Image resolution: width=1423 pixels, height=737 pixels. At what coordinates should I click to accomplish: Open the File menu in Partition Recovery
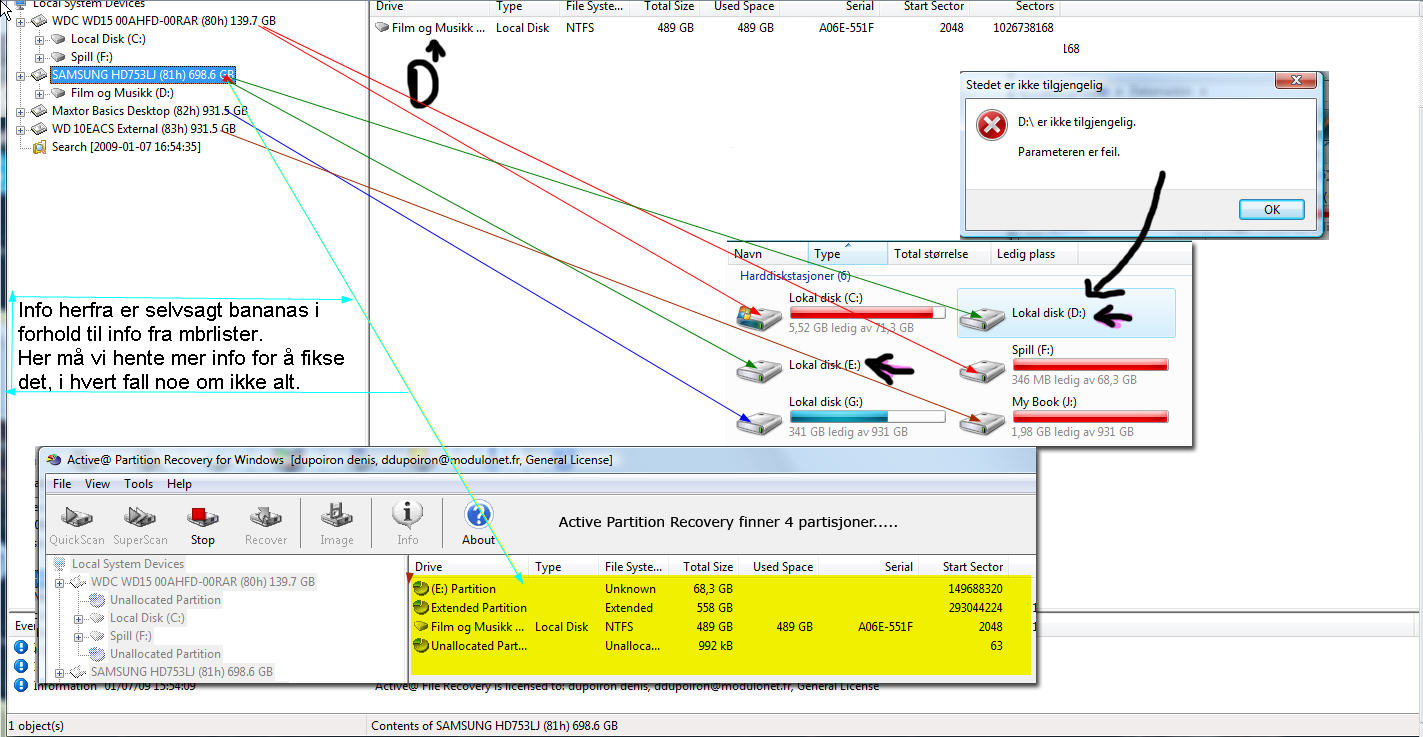coord(62,484)
